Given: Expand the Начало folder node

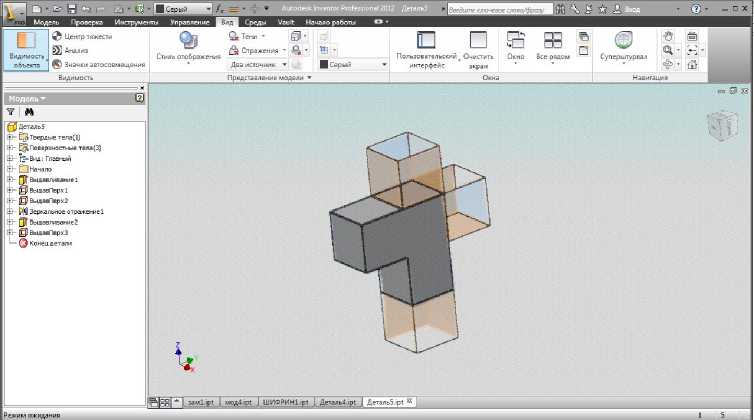Looking at the screenshot, I should click(x=10, y=169).
